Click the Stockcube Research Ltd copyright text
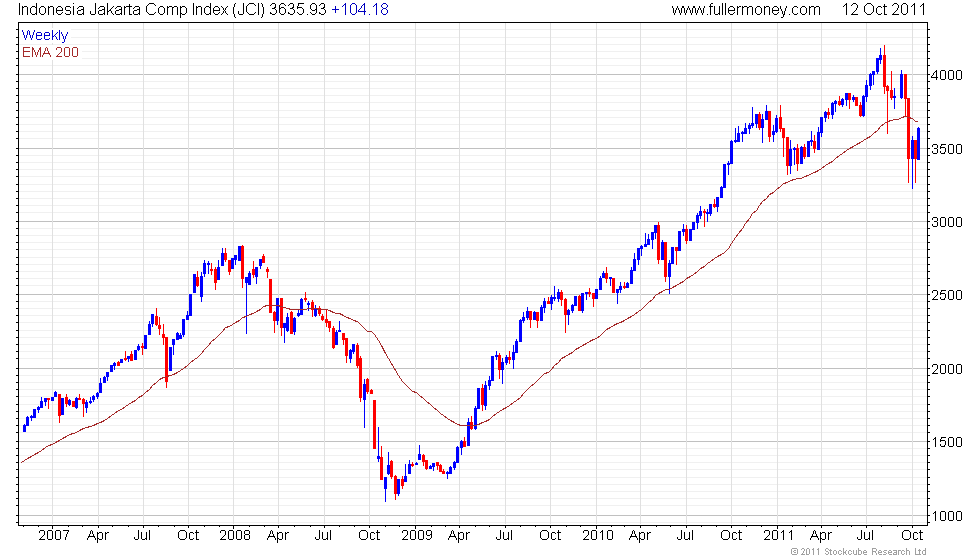This screenshot has width=980, height=560. (858, 551)
